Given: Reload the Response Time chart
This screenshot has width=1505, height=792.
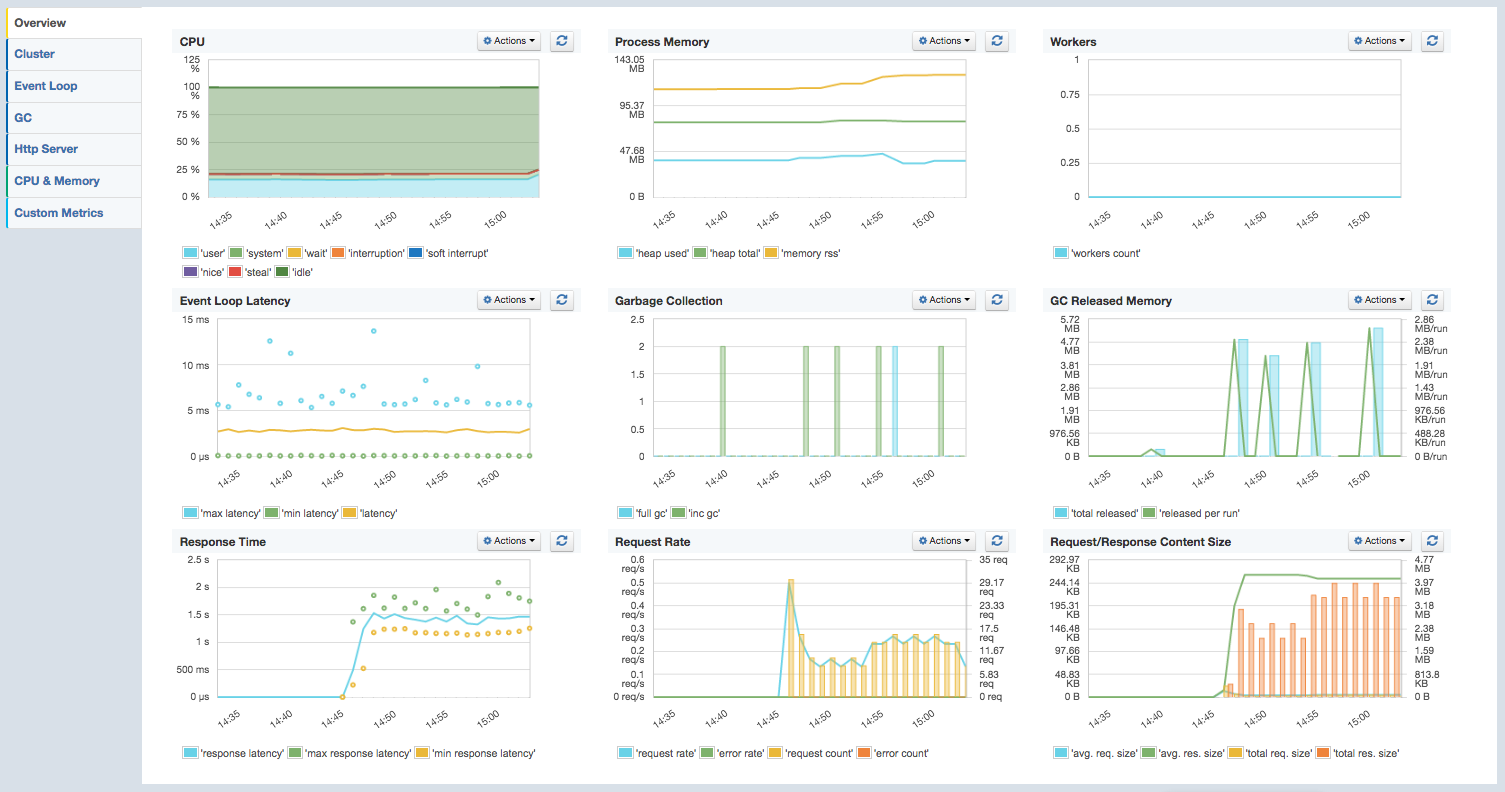Looking at the screenshot, I should [562, 541].
